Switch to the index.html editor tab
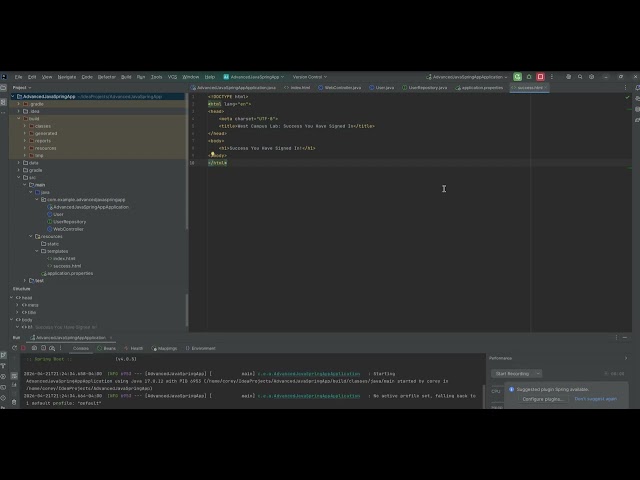Screen dimensions: 640x480 point(297,88)
